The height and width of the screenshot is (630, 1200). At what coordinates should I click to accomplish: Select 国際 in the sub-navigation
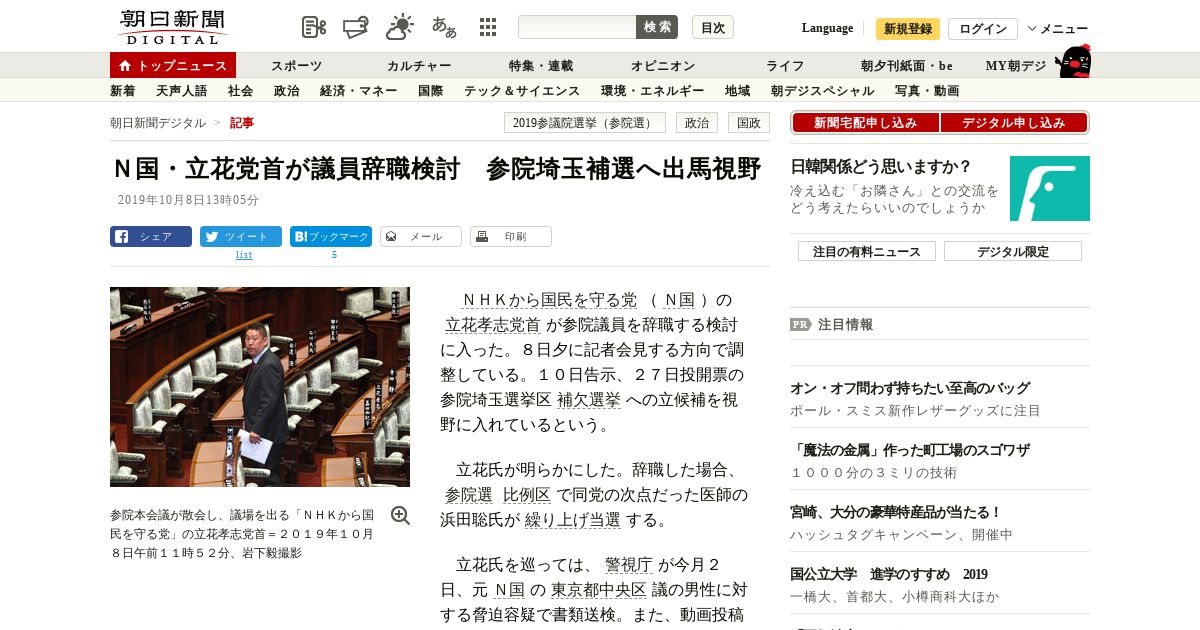click(x=431, y=91)
